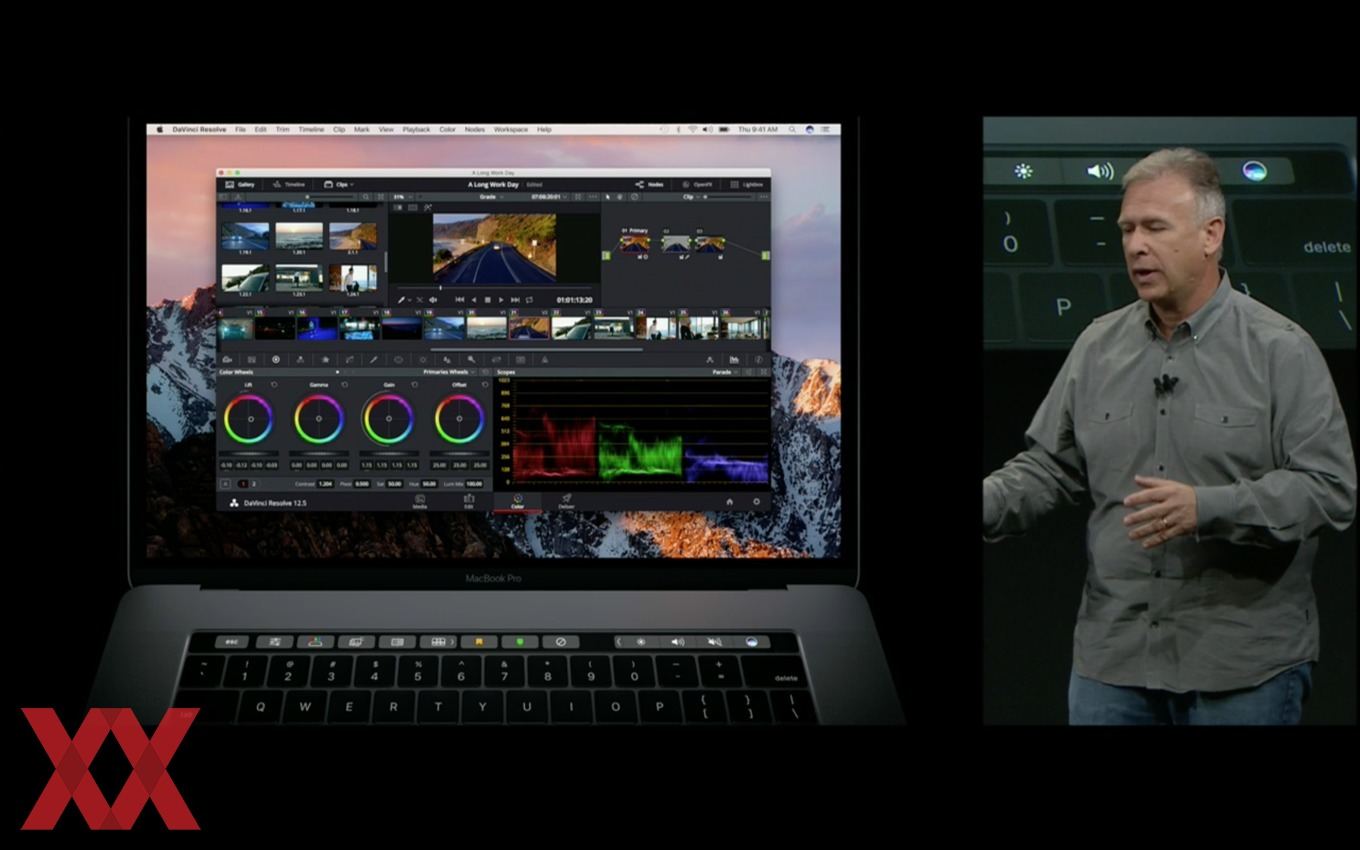Reset the Gain color wheel
Viewport: 1360px width, 850px height.
coord(415,384)
